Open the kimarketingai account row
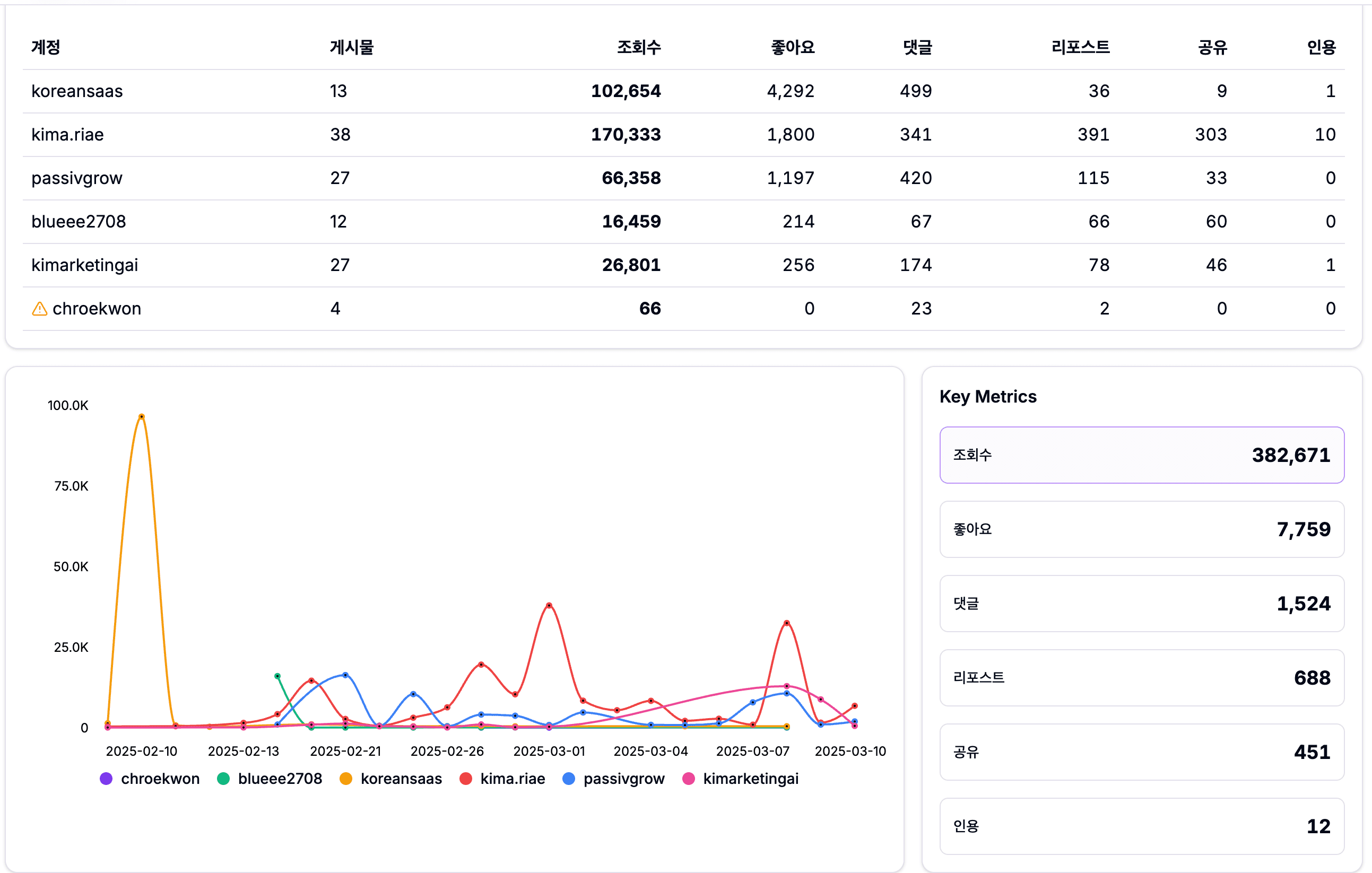Screen dimensions: 1372x873 tap(684, 265)
